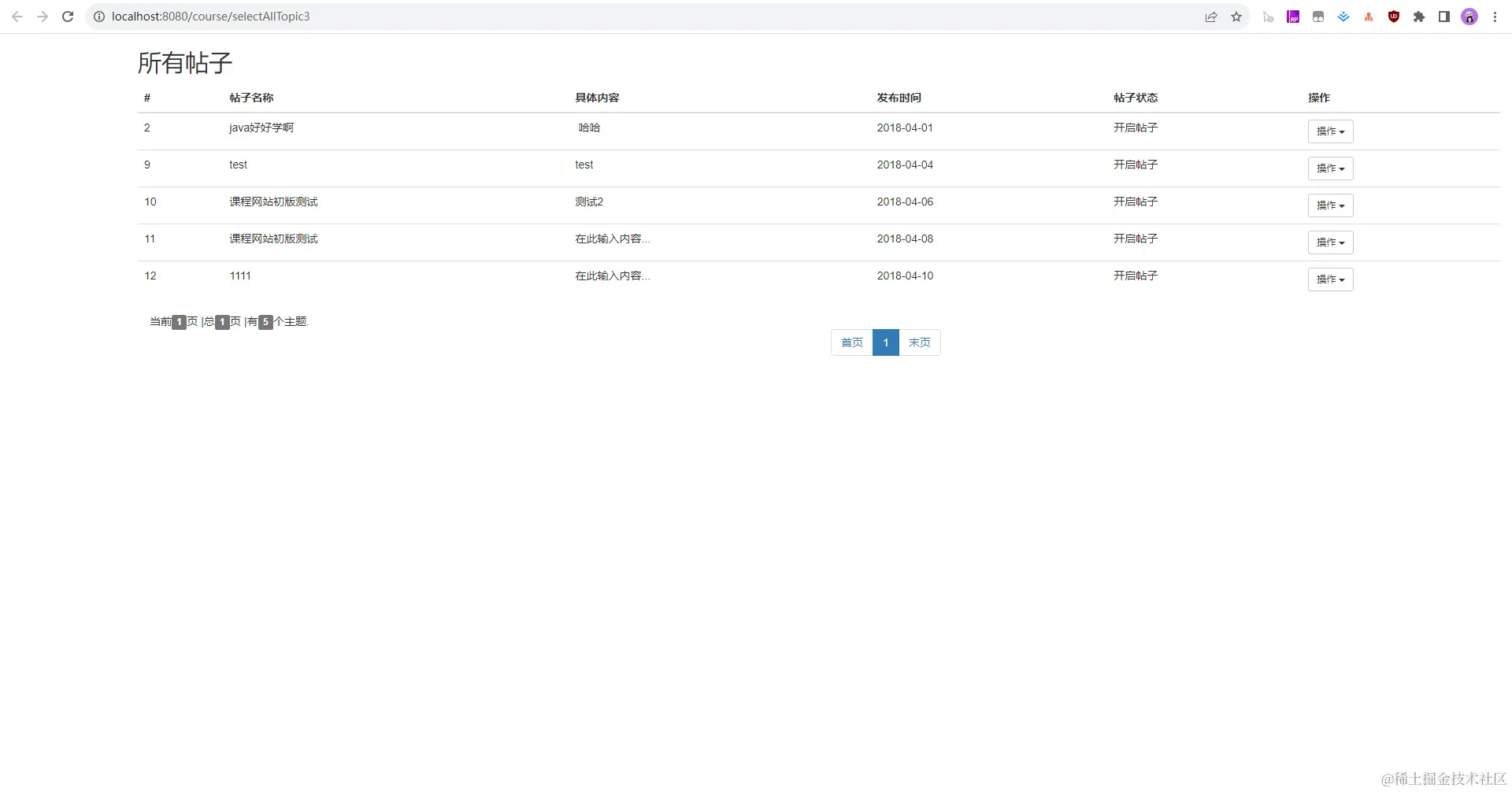Open the blue layered-chevron extension
Screen dimensions: 1512x792
point(1343,17)
